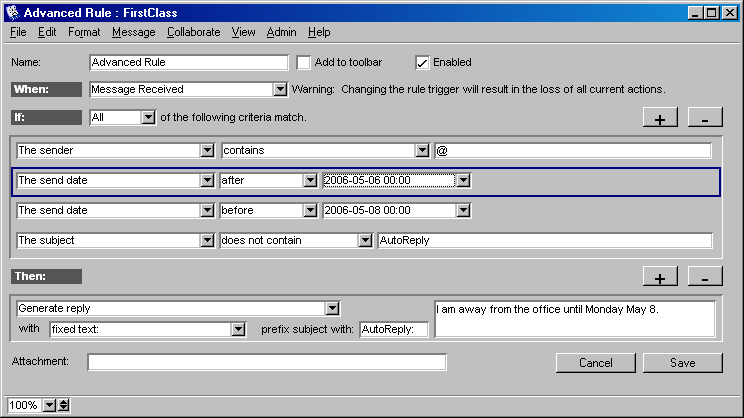The width and height of the screenshot is (744, 418).
Task: Open the Format menu
Action: click(x=84, y=32)
